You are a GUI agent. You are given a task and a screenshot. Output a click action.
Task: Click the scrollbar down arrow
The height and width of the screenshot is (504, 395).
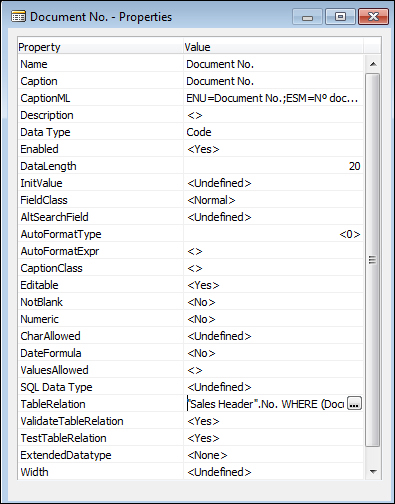pos(373,471)
